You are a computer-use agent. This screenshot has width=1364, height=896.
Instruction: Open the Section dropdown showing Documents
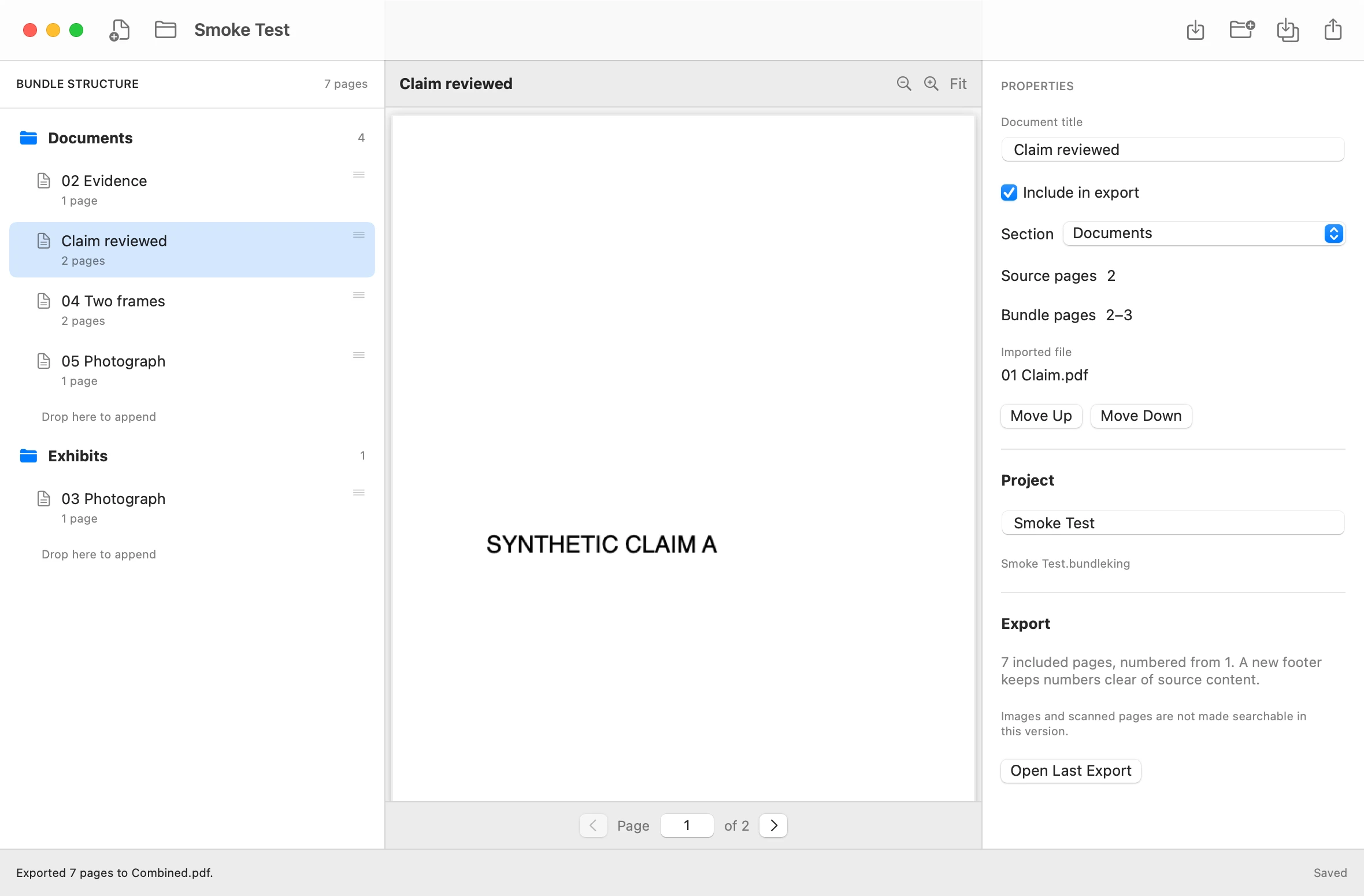pos(1204,234)
